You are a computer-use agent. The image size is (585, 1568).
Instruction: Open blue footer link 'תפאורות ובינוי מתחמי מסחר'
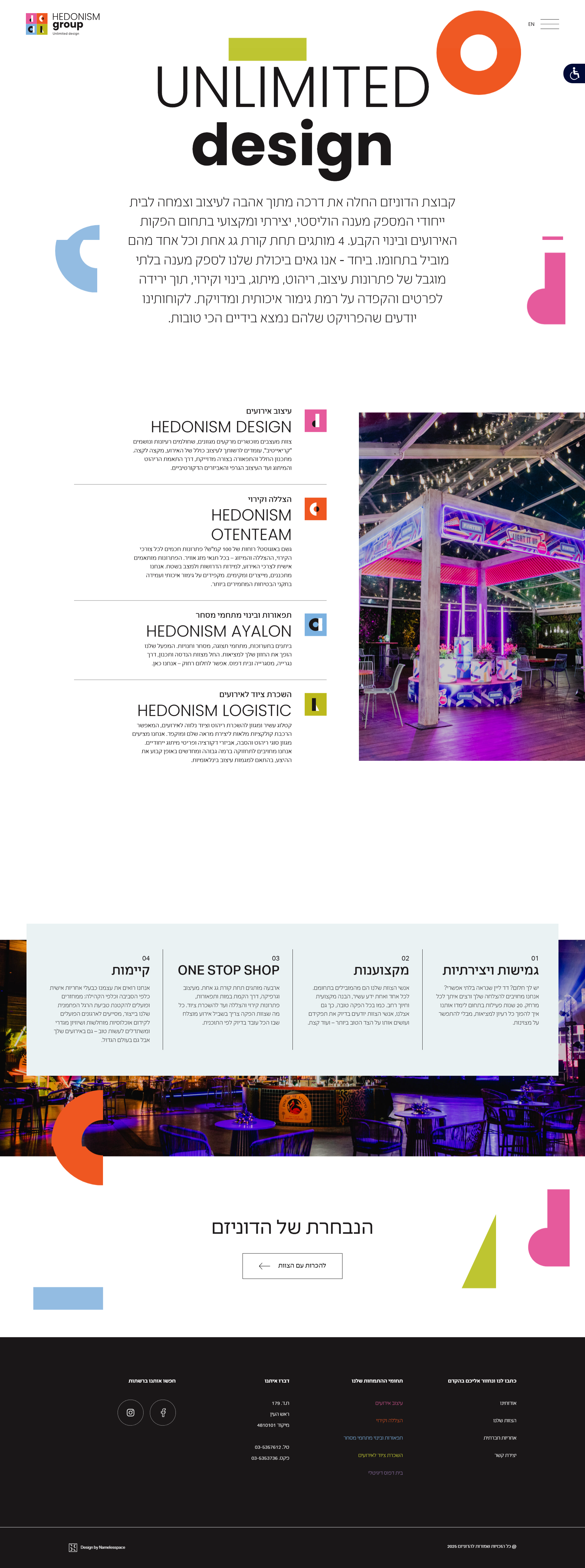point(373,1438)
